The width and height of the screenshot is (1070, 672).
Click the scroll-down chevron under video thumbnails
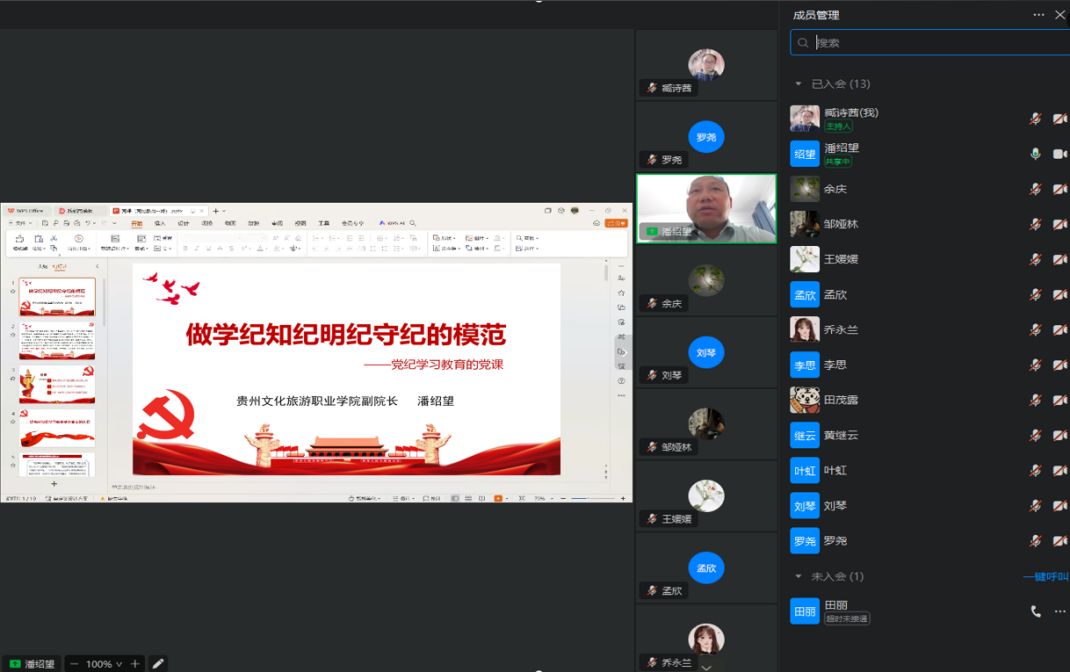(x=706, y=666)
